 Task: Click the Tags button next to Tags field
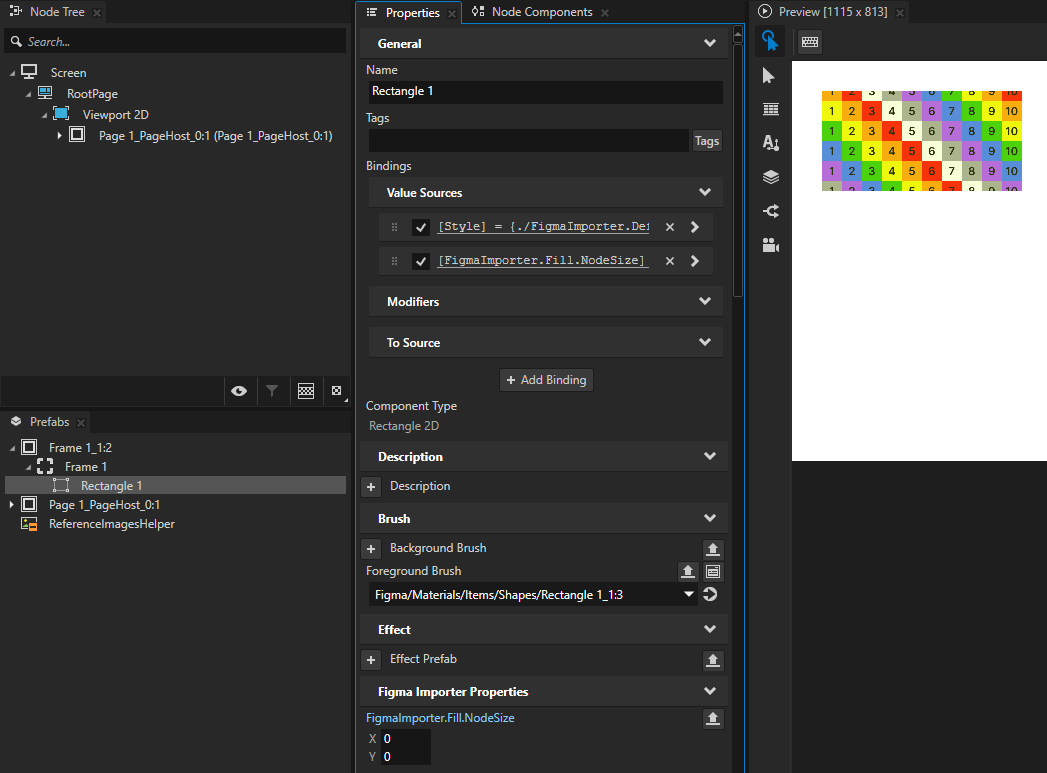[x=706, y=141]
